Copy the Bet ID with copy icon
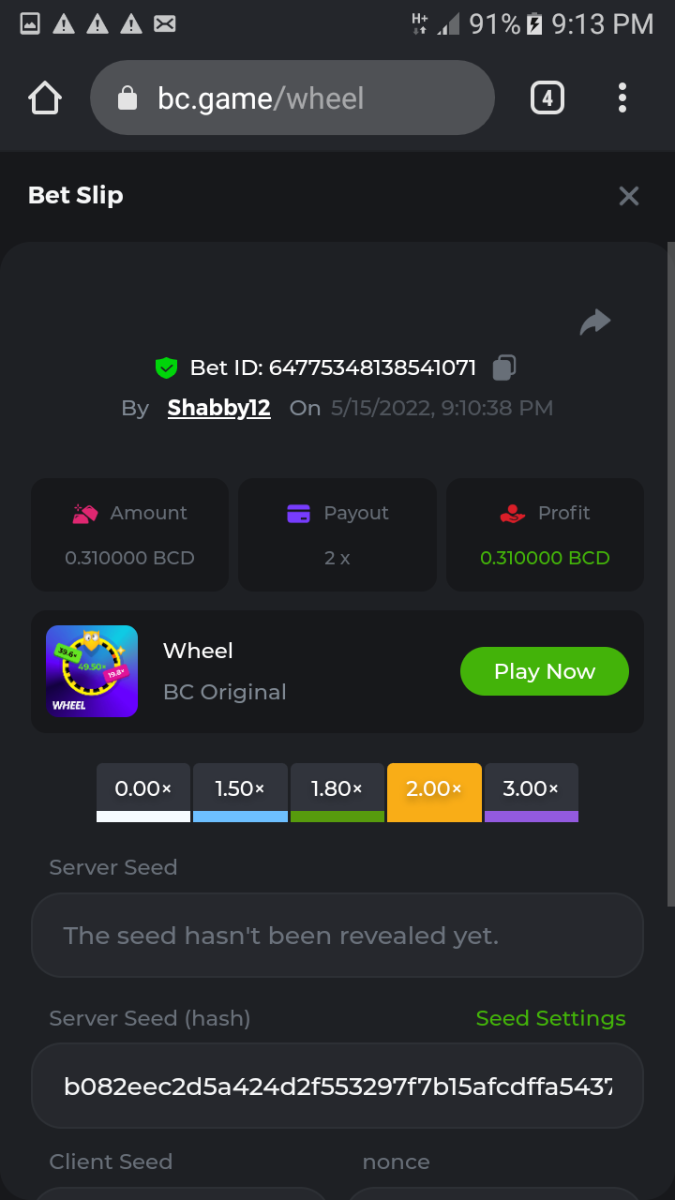The width and height of the screenshot is (675, 1200). point(504,368)
